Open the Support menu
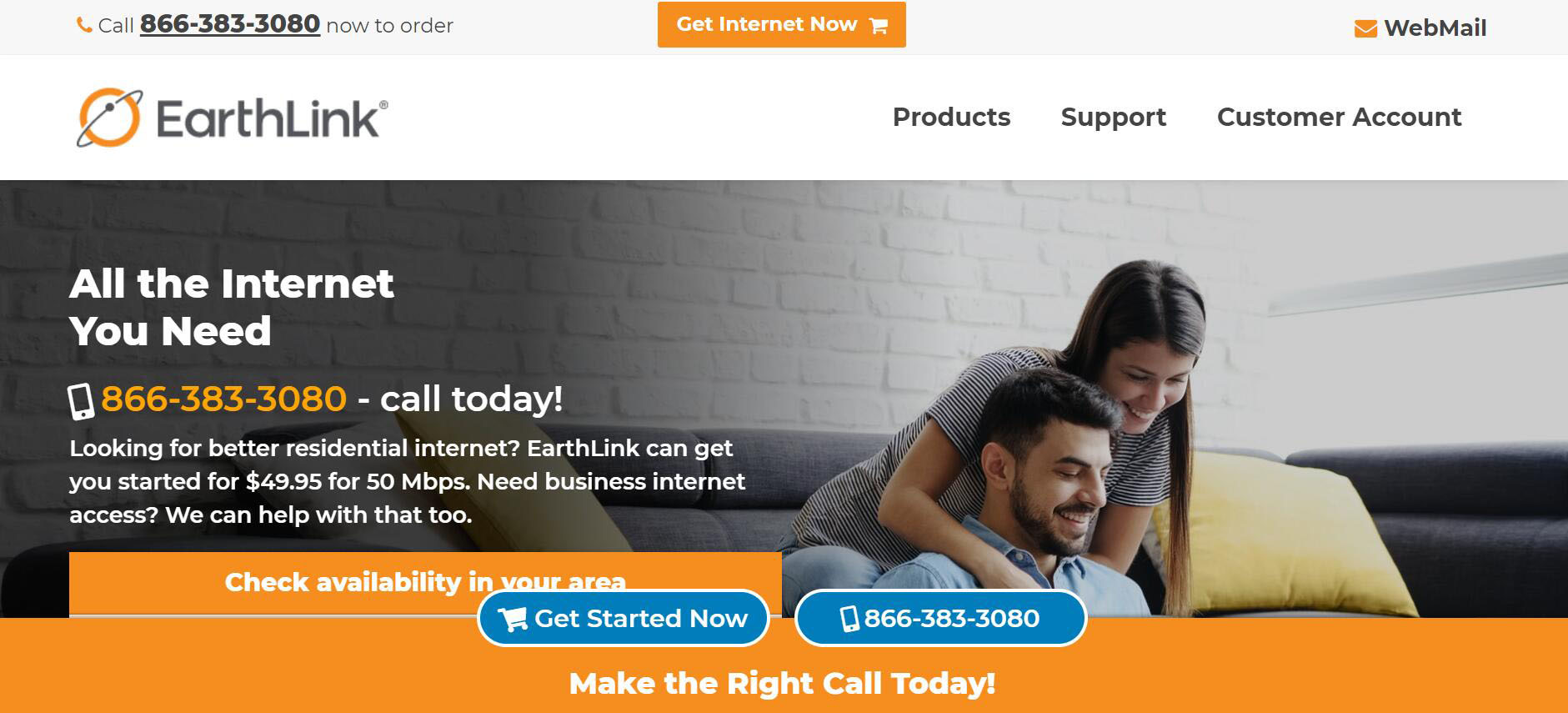Screen dimensions: 1568x713 click(1113, 117)
